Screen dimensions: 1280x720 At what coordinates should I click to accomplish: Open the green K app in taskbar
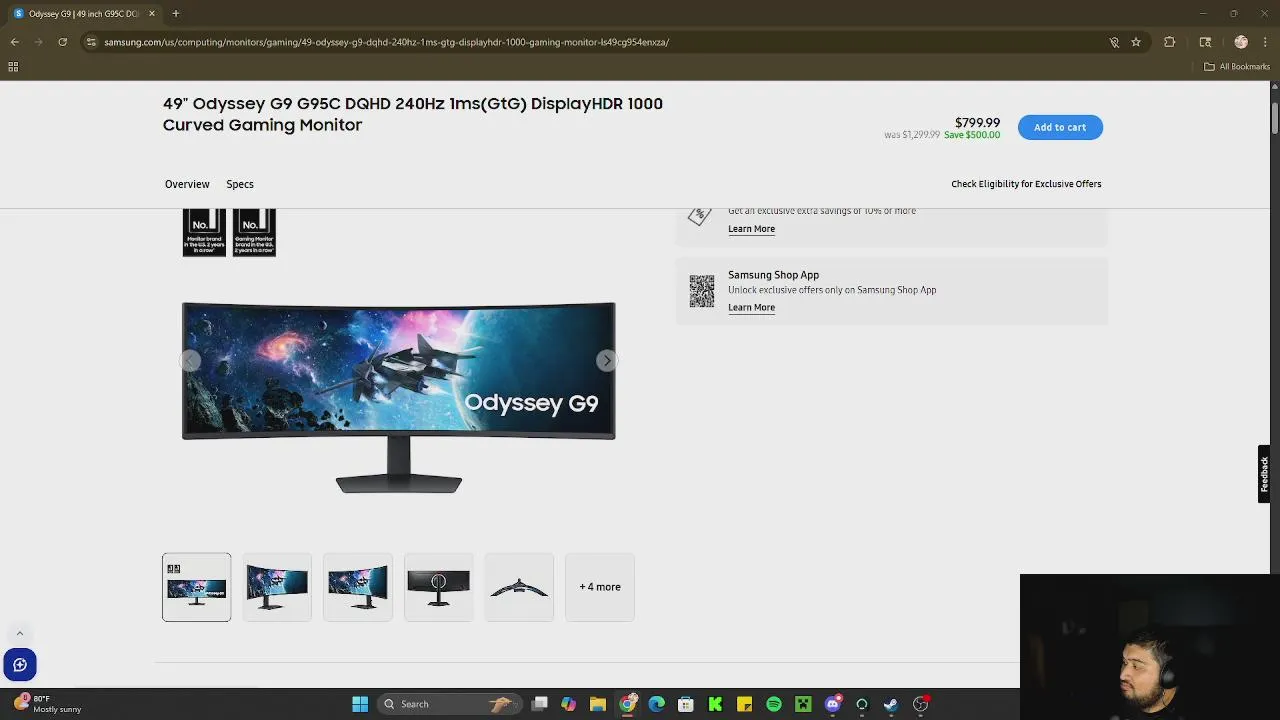[x=715, y=704]
